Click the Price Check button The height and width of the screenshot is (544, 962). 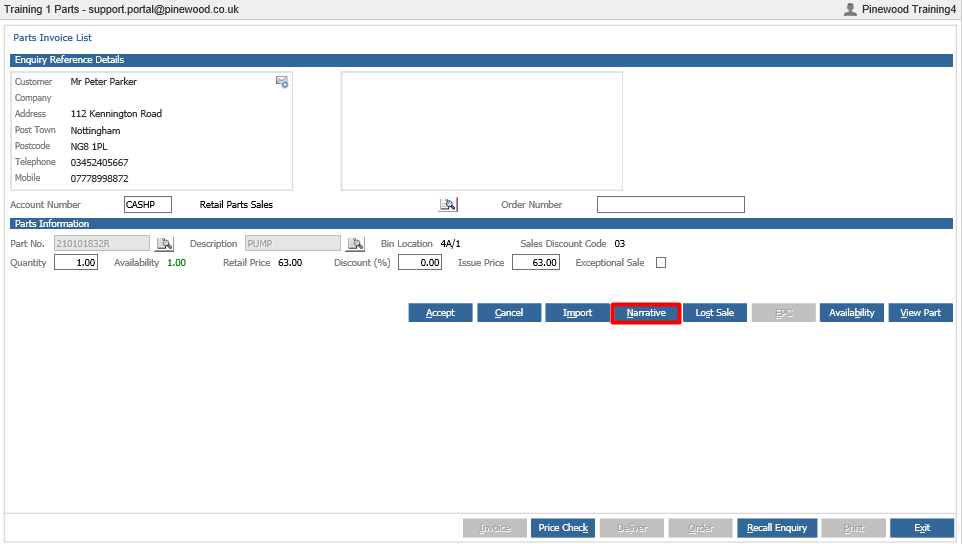[563, 528]
